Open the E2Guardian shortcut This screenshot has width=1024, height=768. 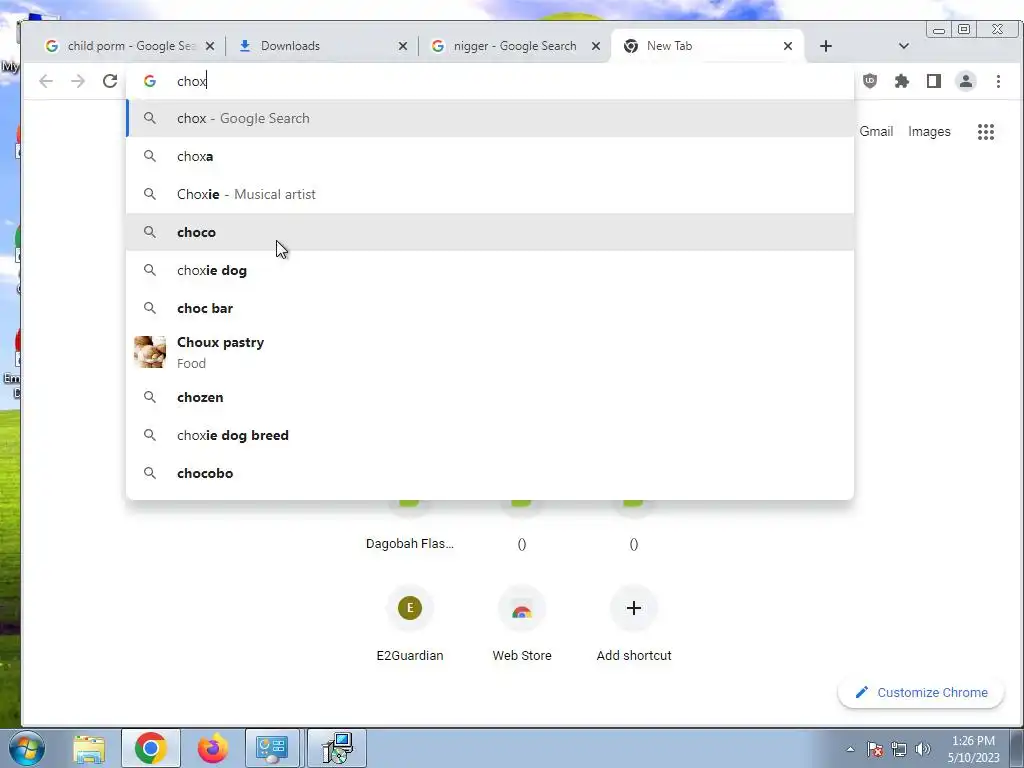pos(409,624)
